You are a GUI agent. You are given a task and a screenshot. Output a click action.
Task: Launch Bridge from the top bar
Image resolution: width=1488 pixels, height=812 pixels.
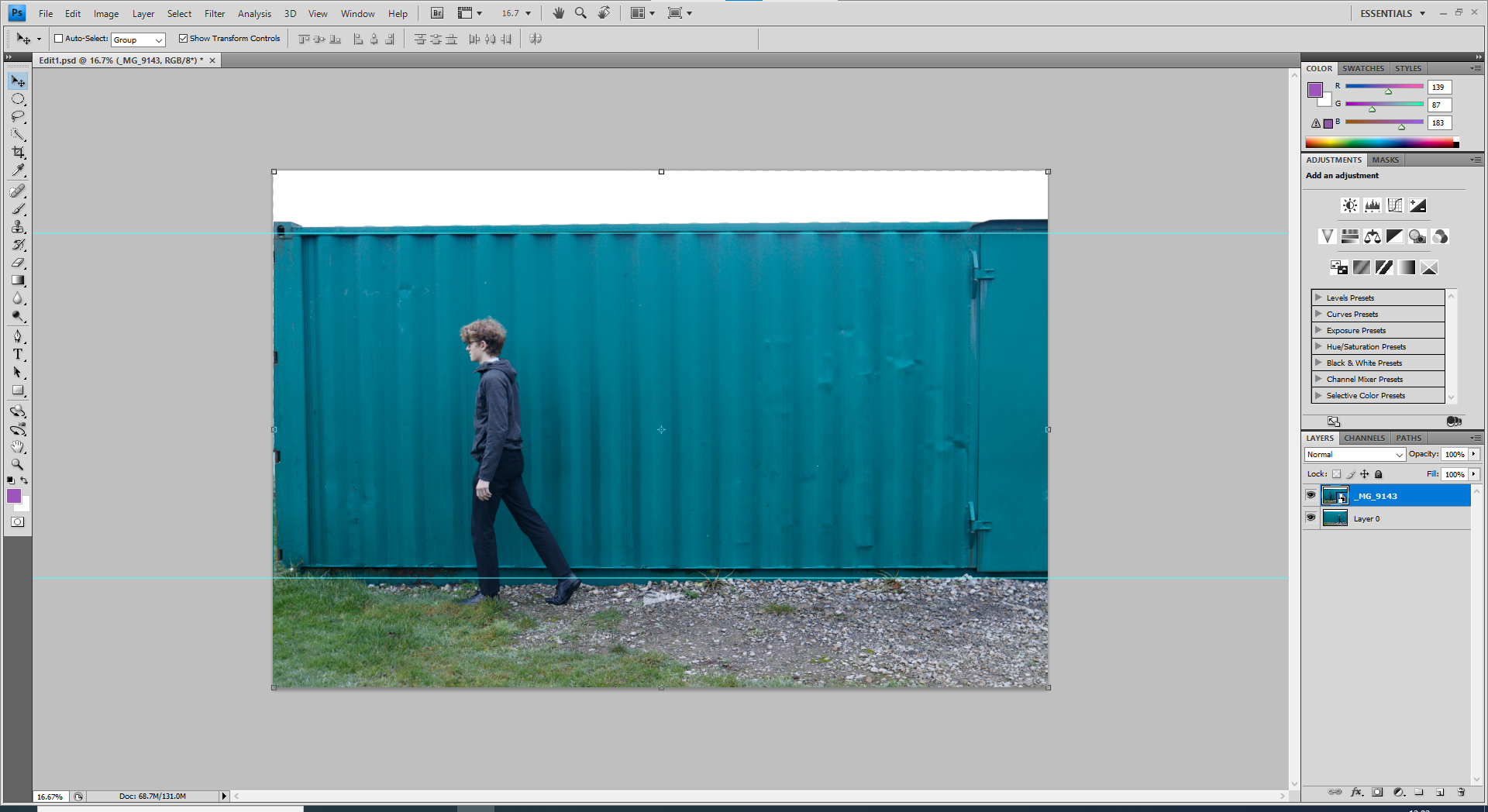point(437,13)
